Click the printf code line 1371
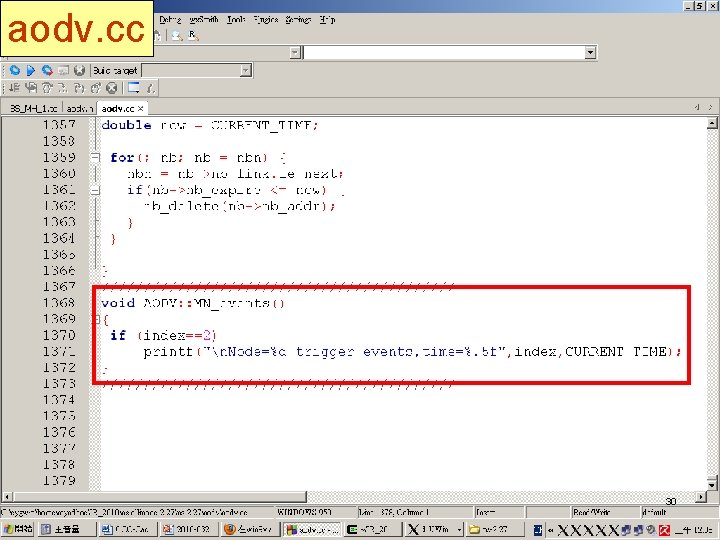 [x=412, y=352]
